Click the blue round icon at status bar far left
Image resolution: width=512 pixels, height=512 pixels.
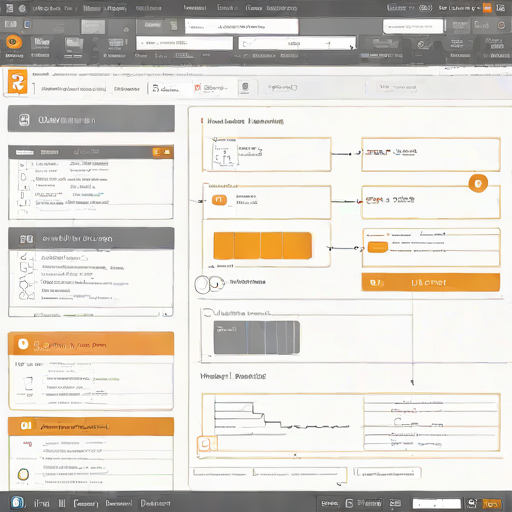[x=17, y=502]
